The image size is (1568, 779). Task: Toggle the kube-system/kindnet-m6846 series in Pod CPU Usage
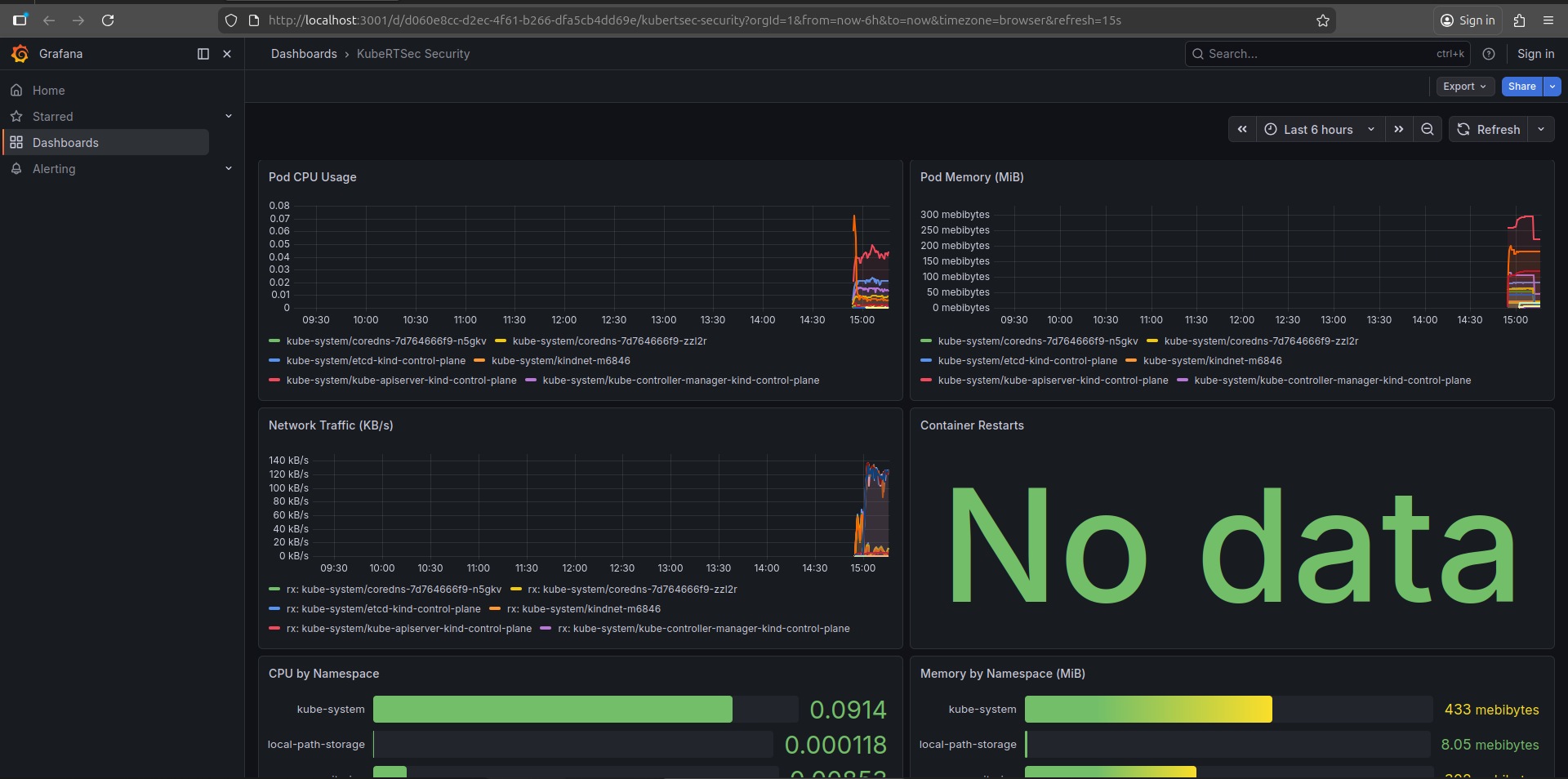(560, 360)
